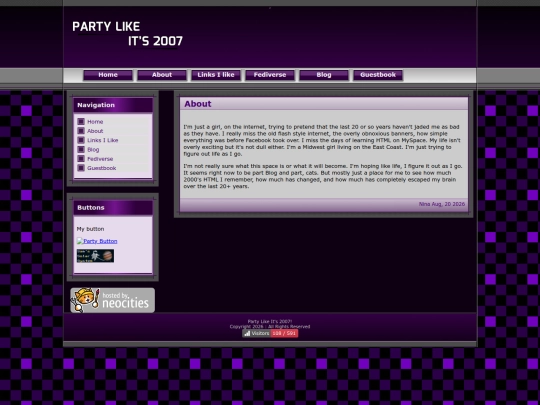Click the footer text Party Like It's 2007!
The image size is (540, 405).
[270, 321]
